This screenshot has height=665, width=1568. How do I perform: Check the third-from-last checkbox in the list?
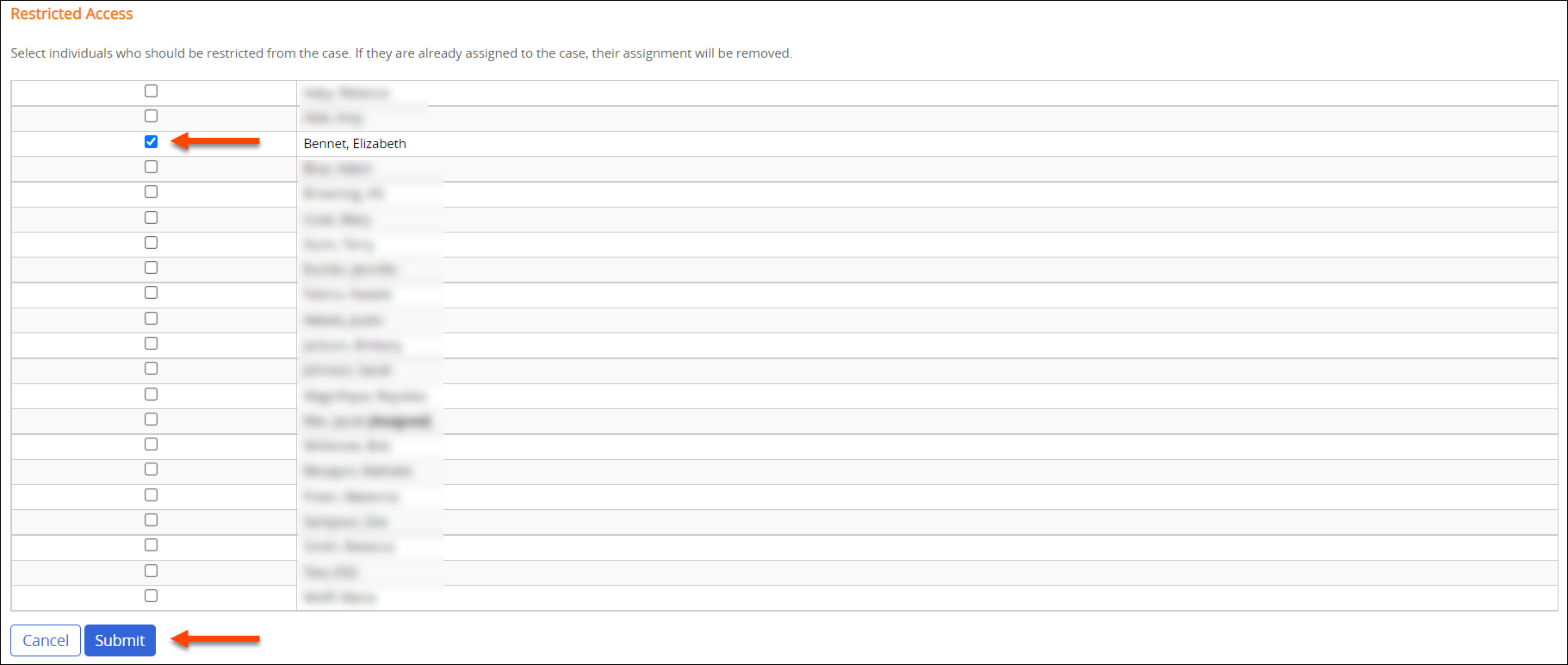[152, 545]
